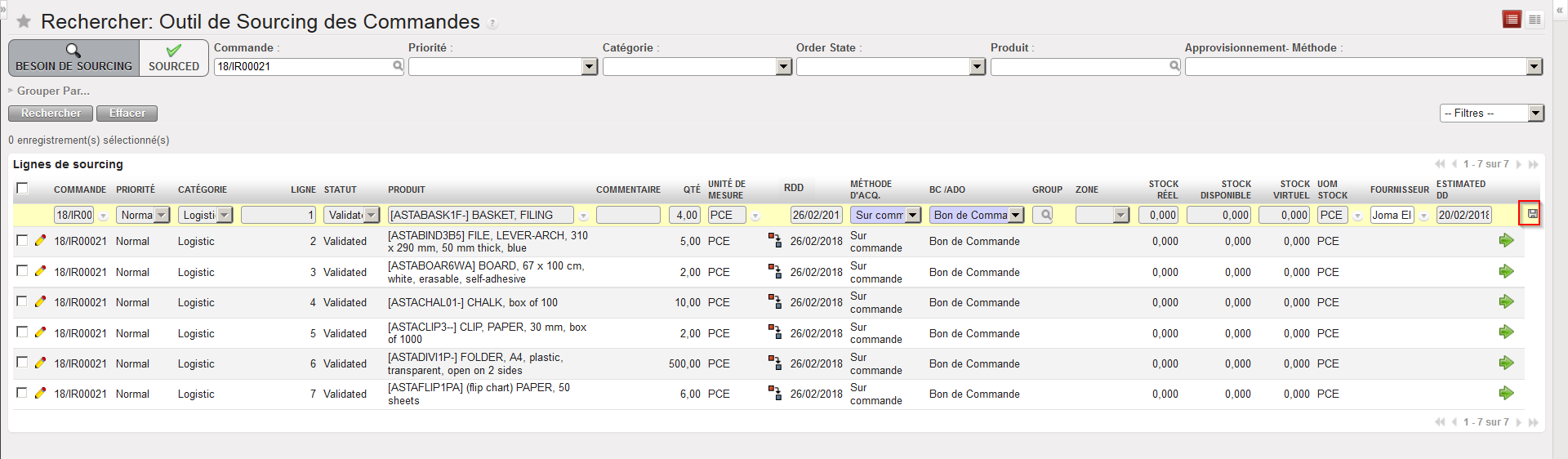This screenshot has height=459, width=1568.
Task: Edit line 3 with the pencil icon
Action: [40, 271]
